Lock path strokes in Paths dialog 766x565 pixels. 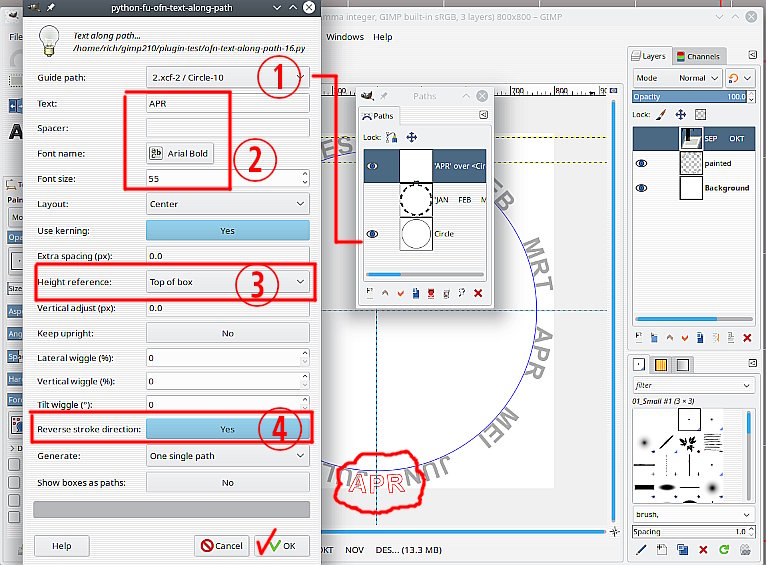[x=391, y=138]
